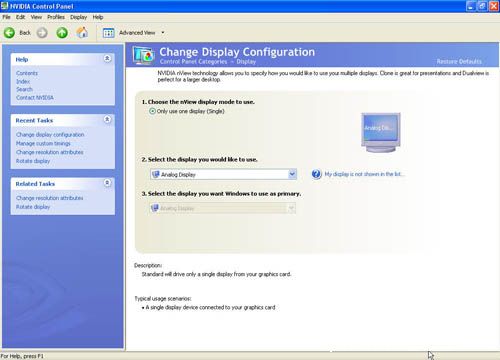Screen dimensions: 500x360
Task: Open the Edit menu
Action: [x=20, y=17]
